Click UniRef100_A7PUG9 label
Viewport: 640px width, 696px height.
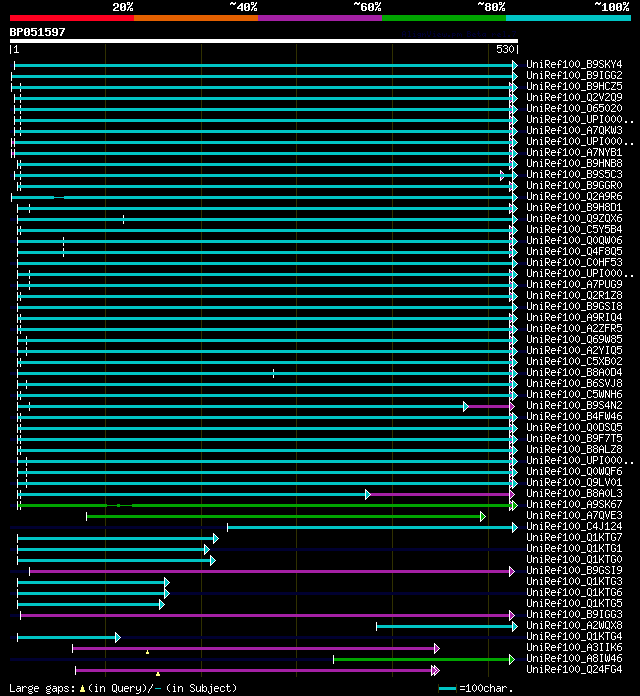pos(574,285)
